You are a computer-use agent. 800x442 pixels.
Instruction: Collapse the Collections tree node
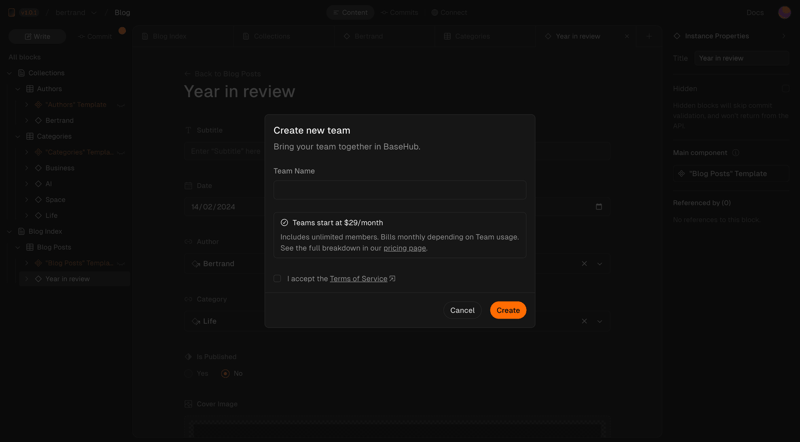[9, 73]
